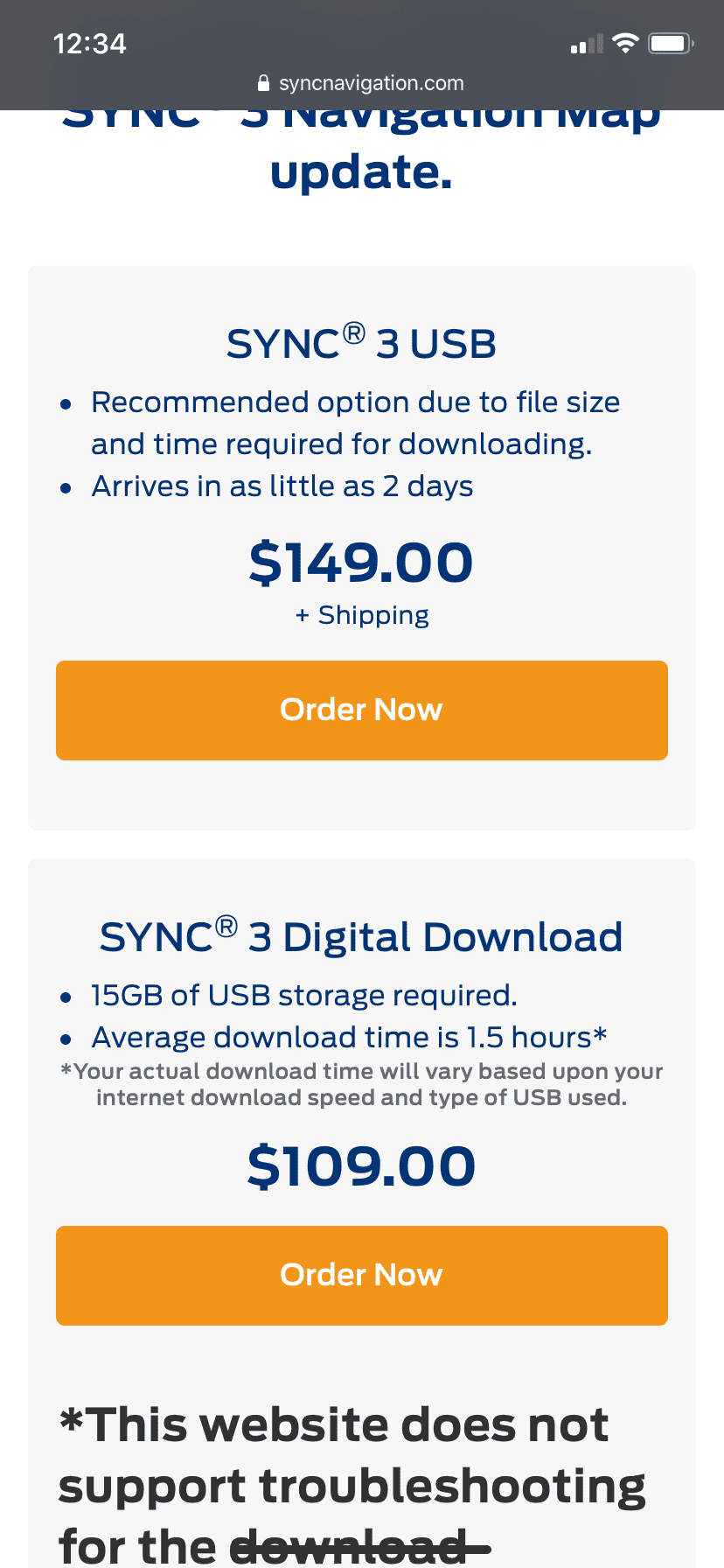Tap the actual download time footnote
This screenshot has width=724, height=1568.
pos(362,1084)
